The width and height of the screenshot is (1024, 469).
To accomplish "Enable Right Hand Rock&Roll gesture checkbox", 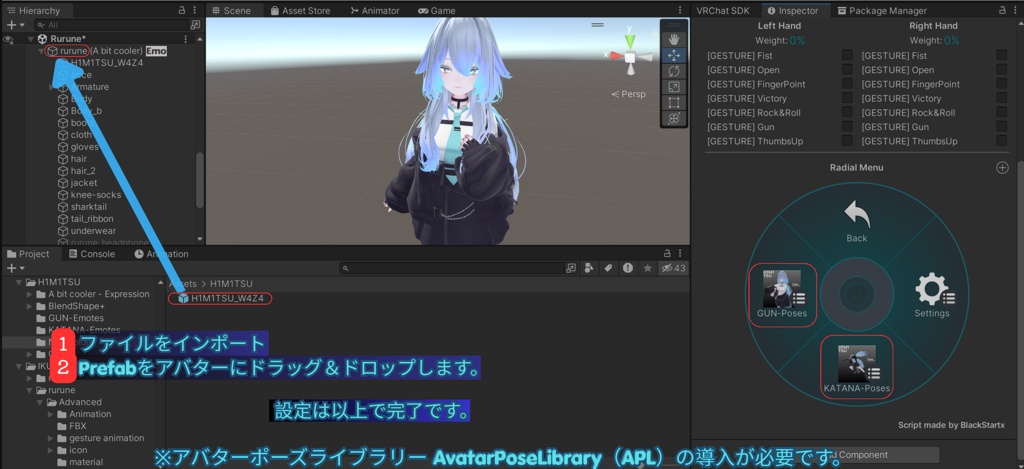I will (1001, 113).
